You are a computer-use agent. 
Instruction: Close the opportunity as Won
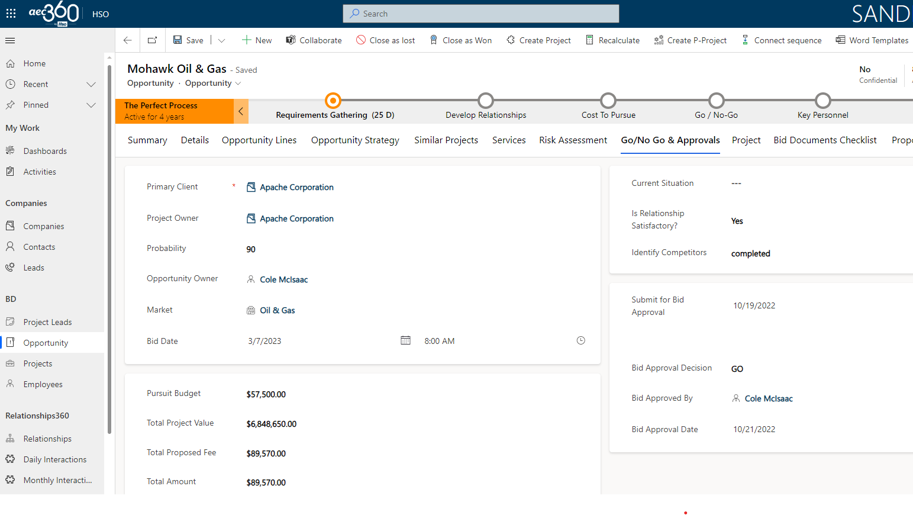(x=460, y=40)
